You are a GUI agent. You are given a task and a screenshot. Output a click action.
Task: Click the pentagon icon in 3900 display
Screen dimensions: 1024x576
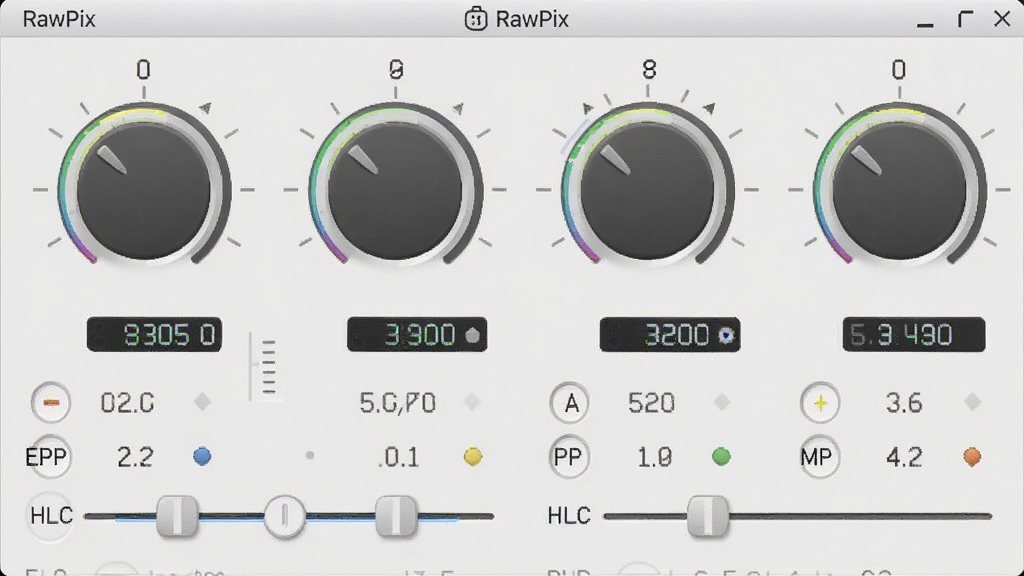pos(472,335)
